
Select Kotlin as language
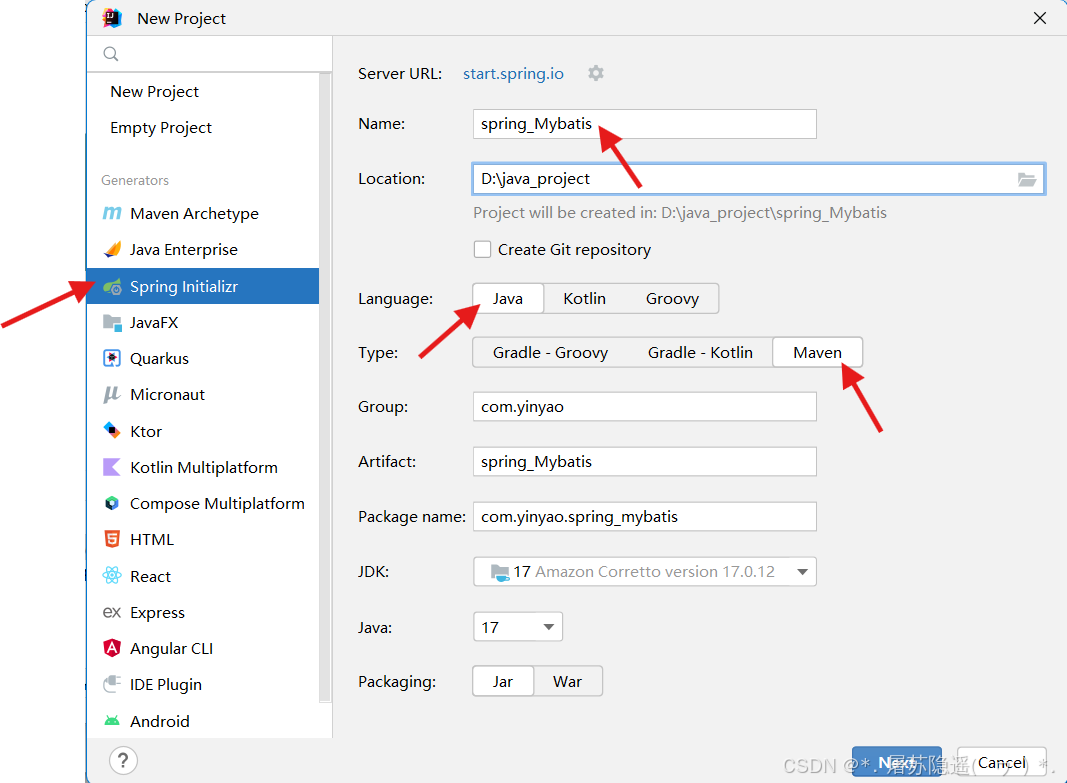[x=584, y=299]
